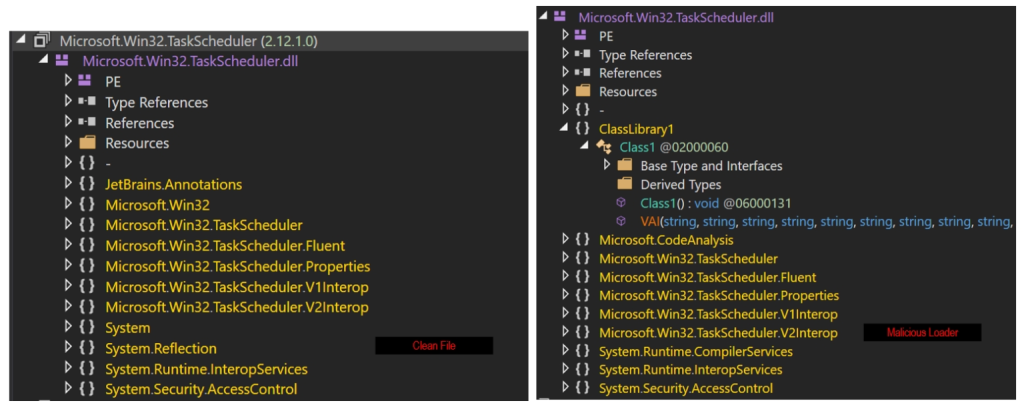Click Resources folder icon in malicious loader tree
This screenshot has height=403, width=1024.
coord(583,91)
